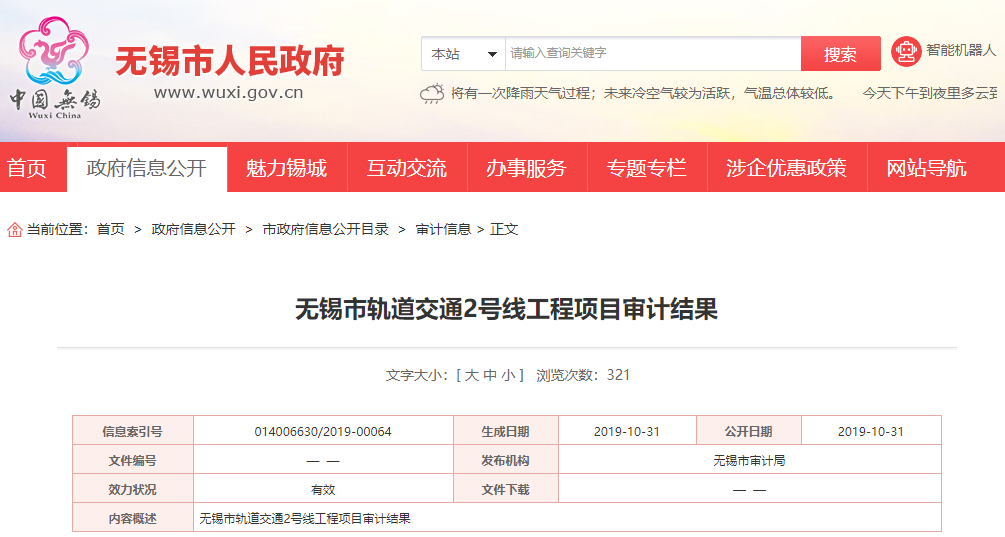The image size is (1005, 537).
Task: Click 政府信息公开 in the breadcrumb trail
Action: click(194, 229)
